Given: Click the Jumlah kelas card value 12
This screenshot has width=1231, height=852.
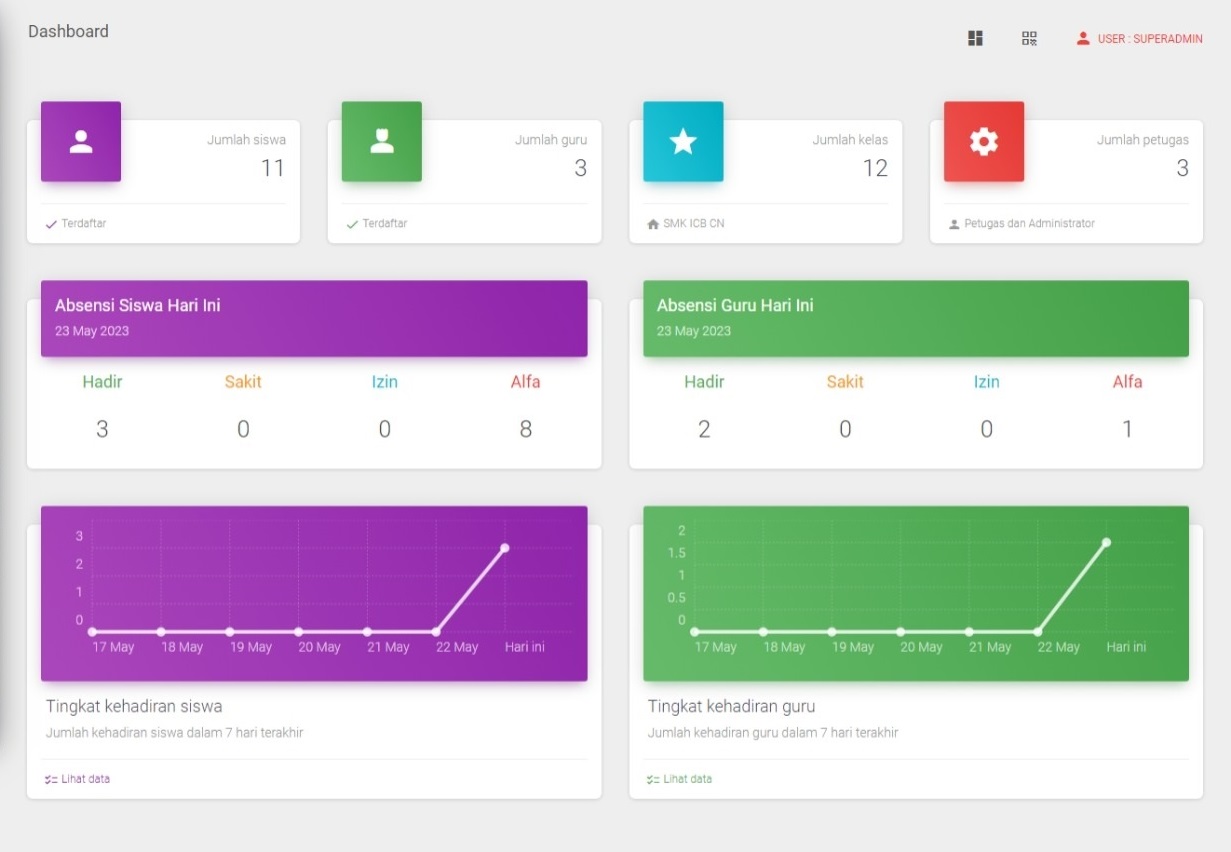Looking at the screenshot, I should (875, 168).
